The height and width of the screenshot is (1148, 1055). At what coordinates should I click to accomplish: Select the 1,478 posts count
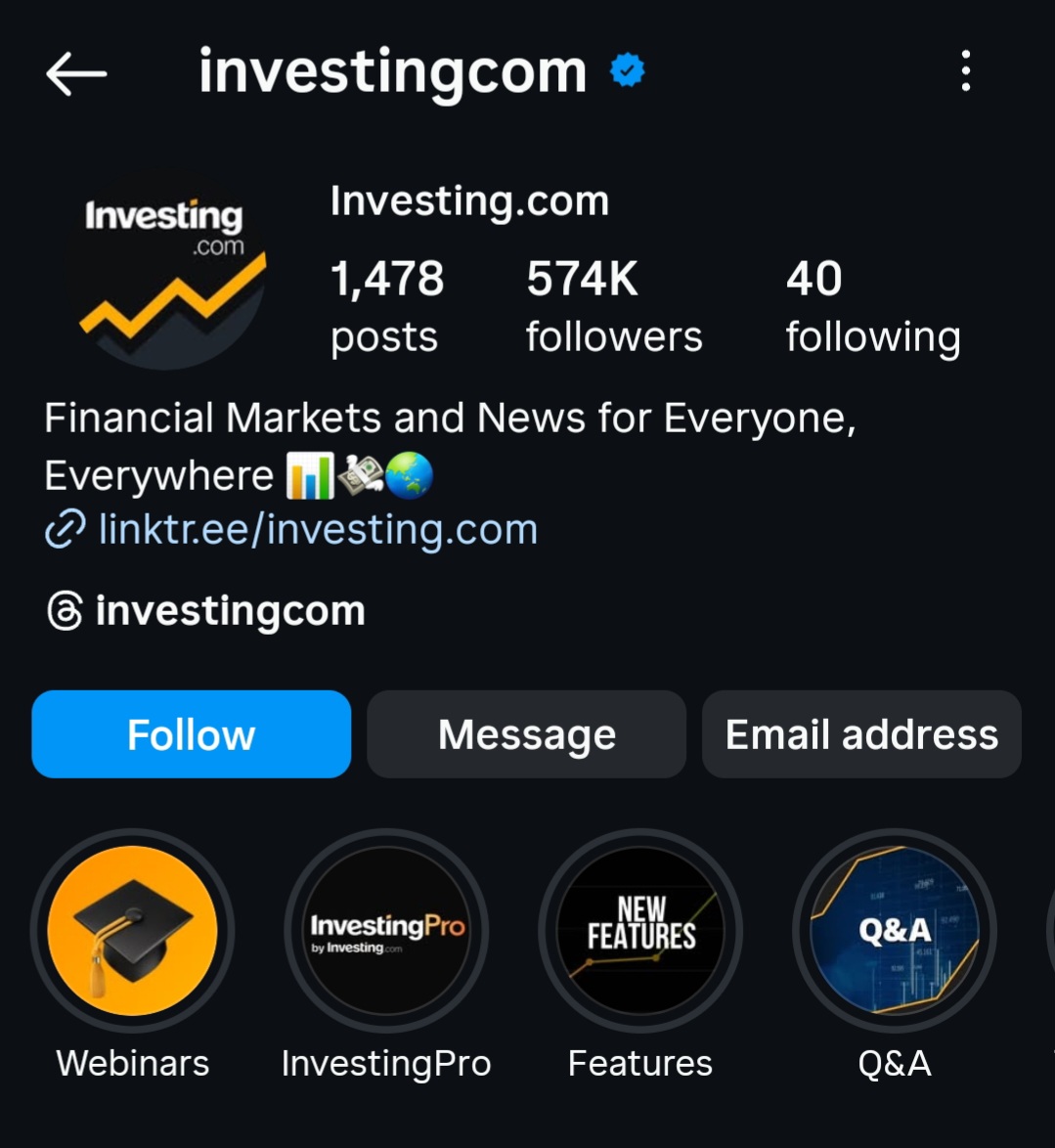pos(386,307)
